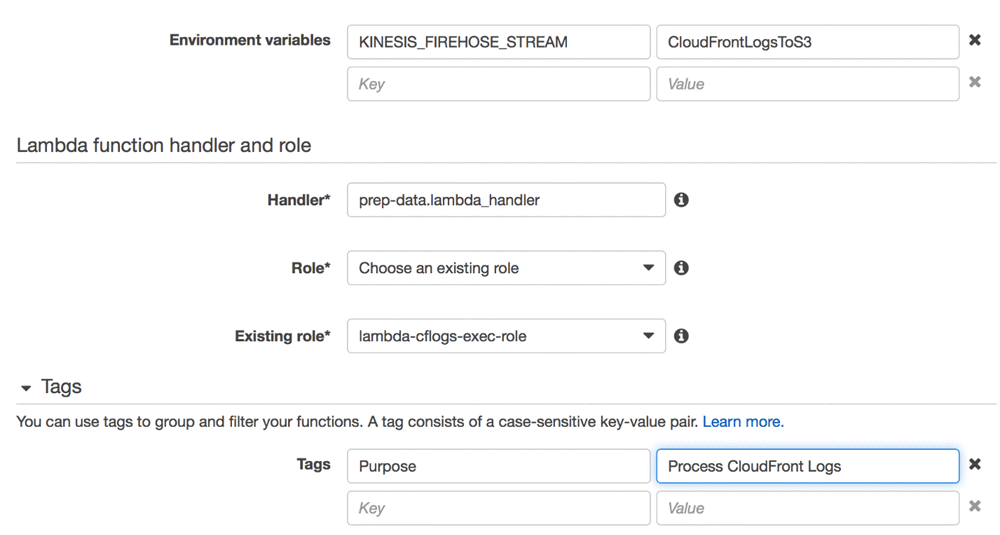Viewport: 1000px width, 535px height.
Task: Click the CloudFrontLogsToS3 value field
Action: (807, 42)
